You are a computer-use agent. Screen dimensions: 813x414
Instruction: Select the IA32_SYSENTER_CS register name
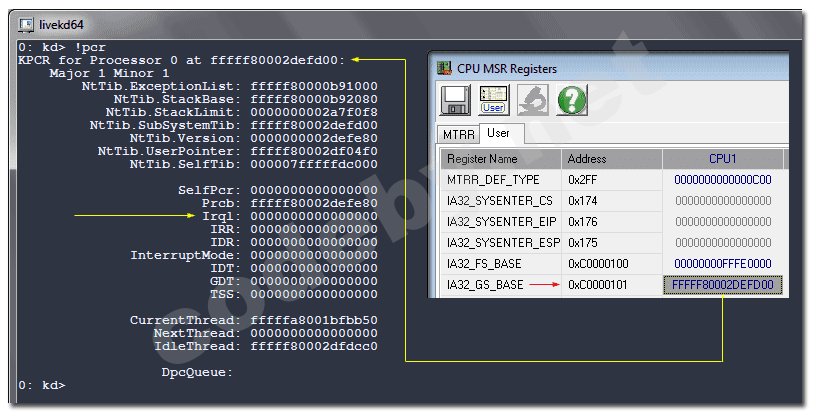tap(500, 201)
